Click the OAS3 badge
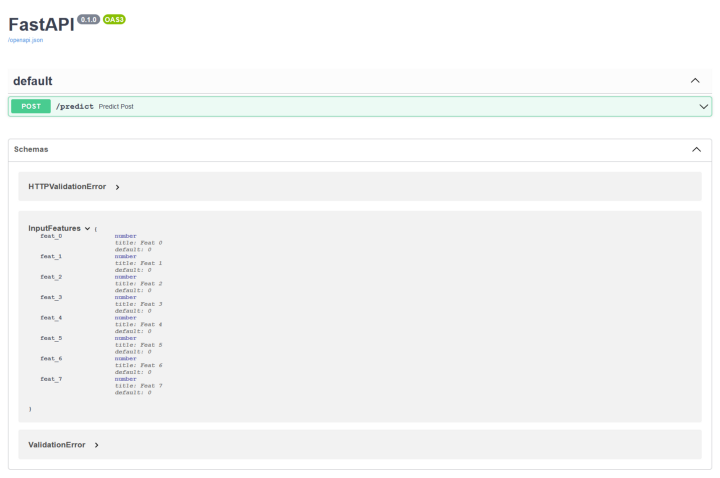The image size is (720, 478). pos(114,19)
